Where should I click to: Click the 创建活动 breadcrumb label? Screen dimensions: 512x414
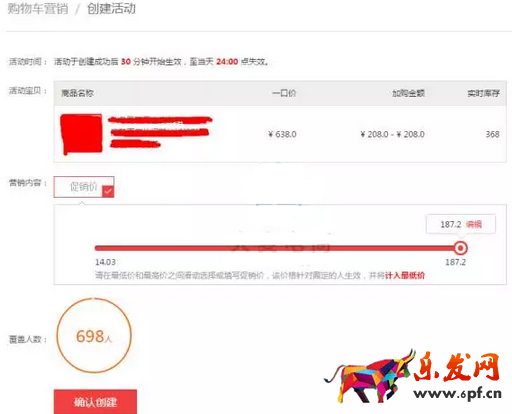point(111,8)
